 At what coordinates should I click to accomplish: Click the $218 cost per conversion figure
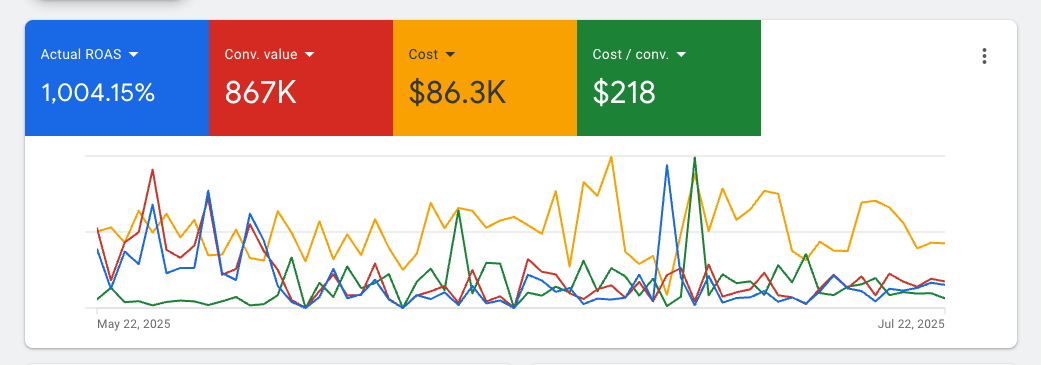[x=624, y=93]
